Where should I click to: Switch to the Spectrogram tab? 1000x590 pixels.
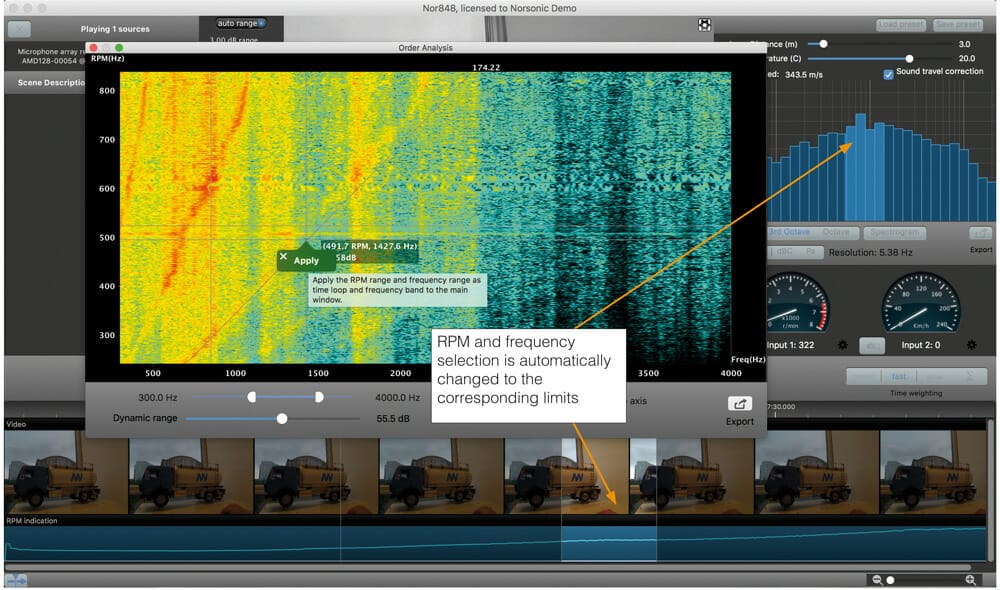[893, 232]
